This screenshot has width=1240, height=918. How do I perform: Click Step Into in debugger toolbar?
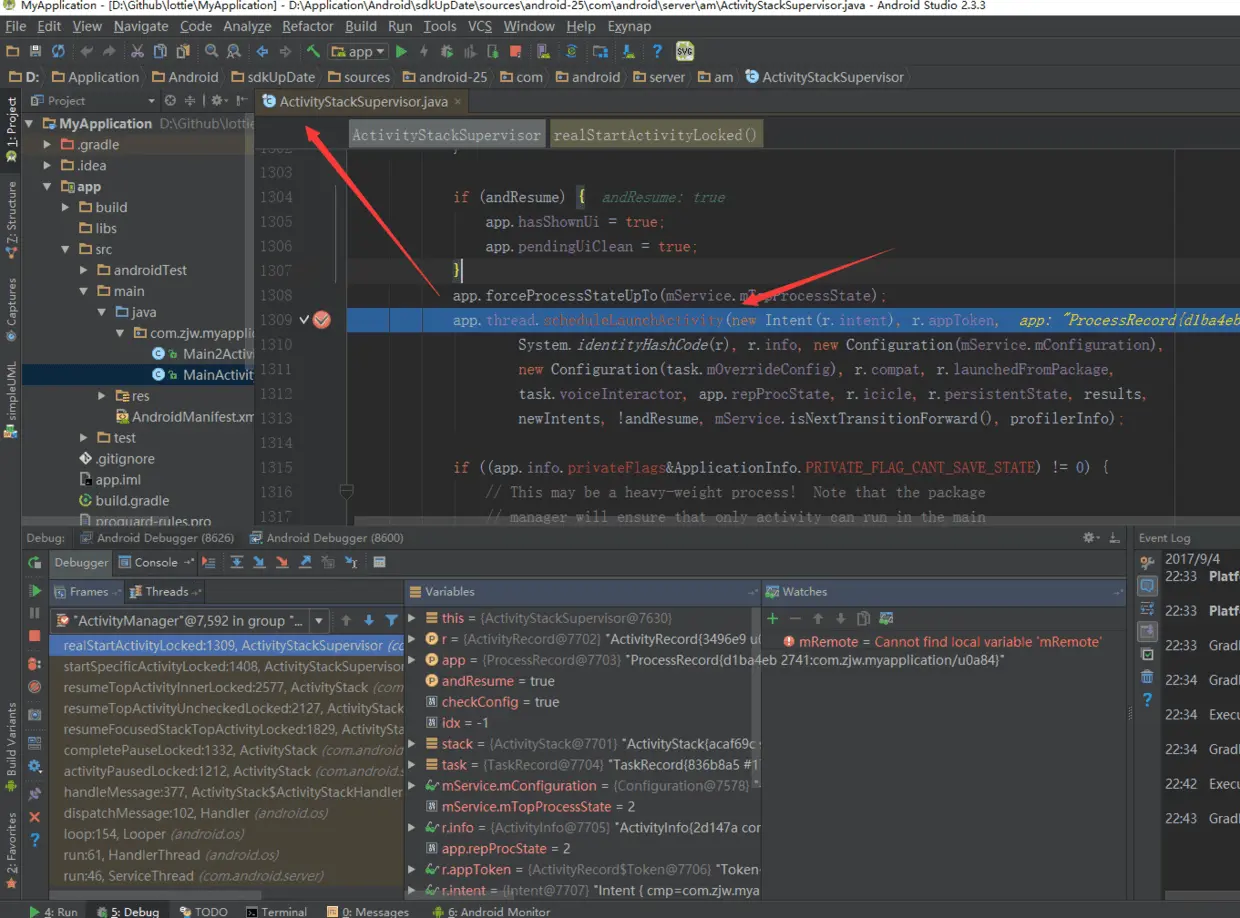[259, 563]
